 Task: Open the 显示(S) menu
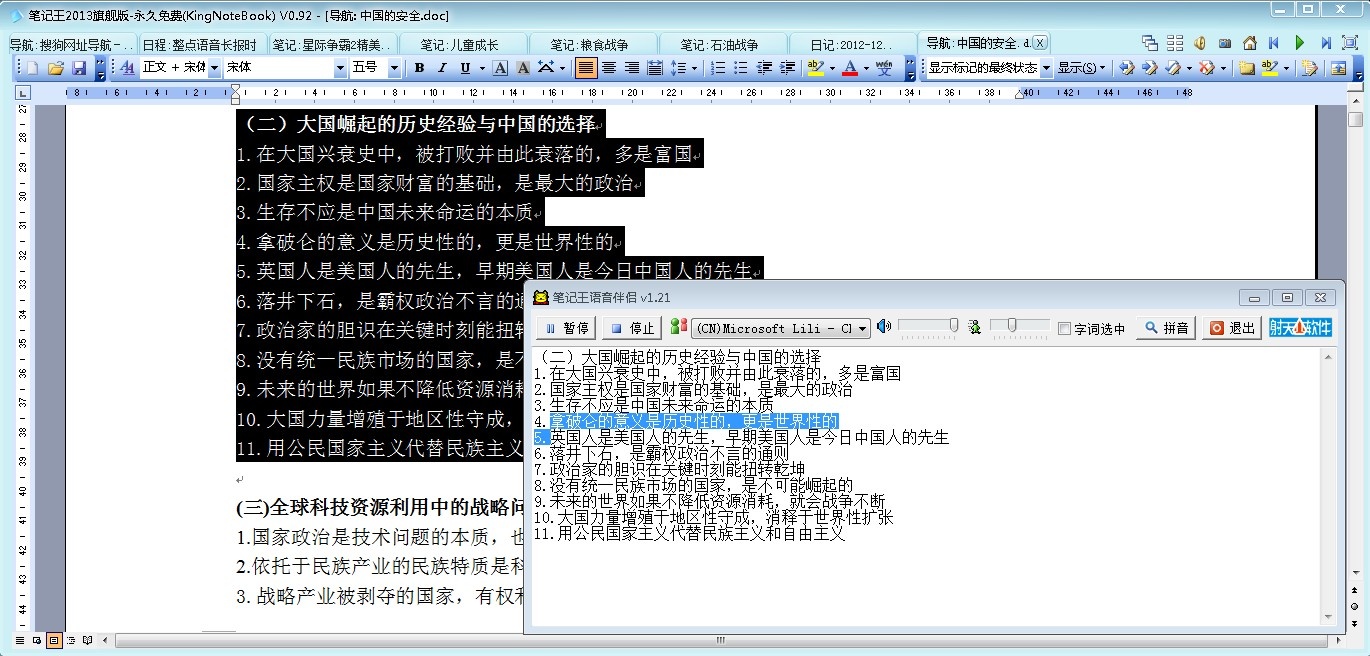(x=1082, y=68)
